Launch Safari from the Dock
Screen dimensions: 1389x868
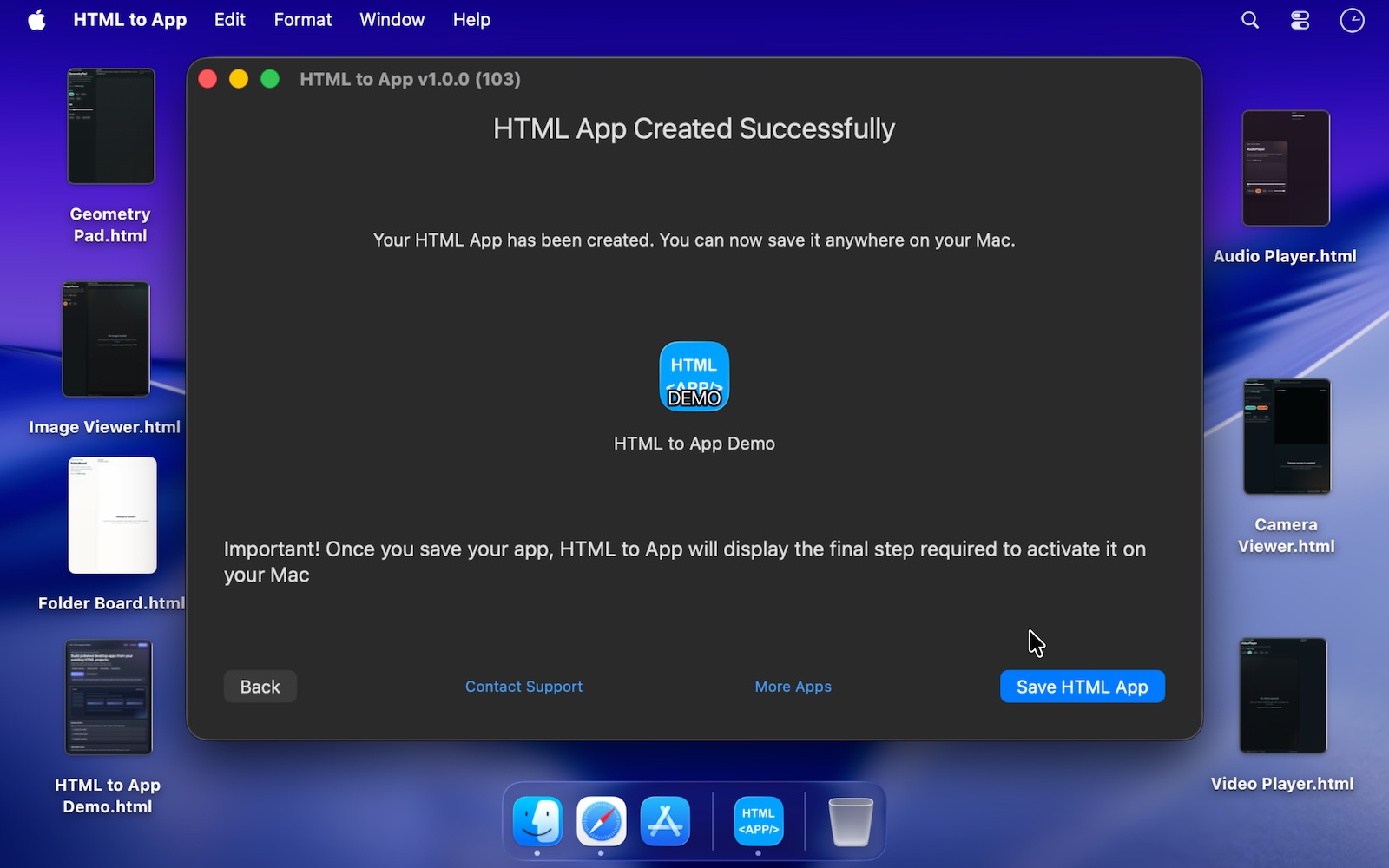tap(601, 821)
